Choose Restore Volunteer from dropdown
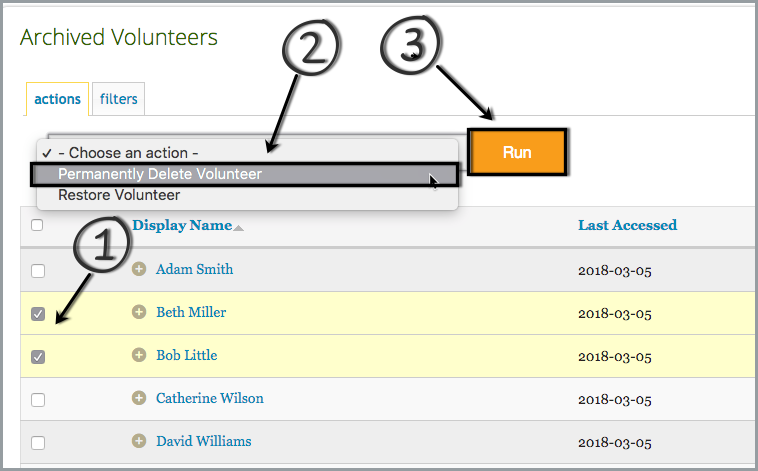Viewport: 758px width, 471px height. point(119,195)
